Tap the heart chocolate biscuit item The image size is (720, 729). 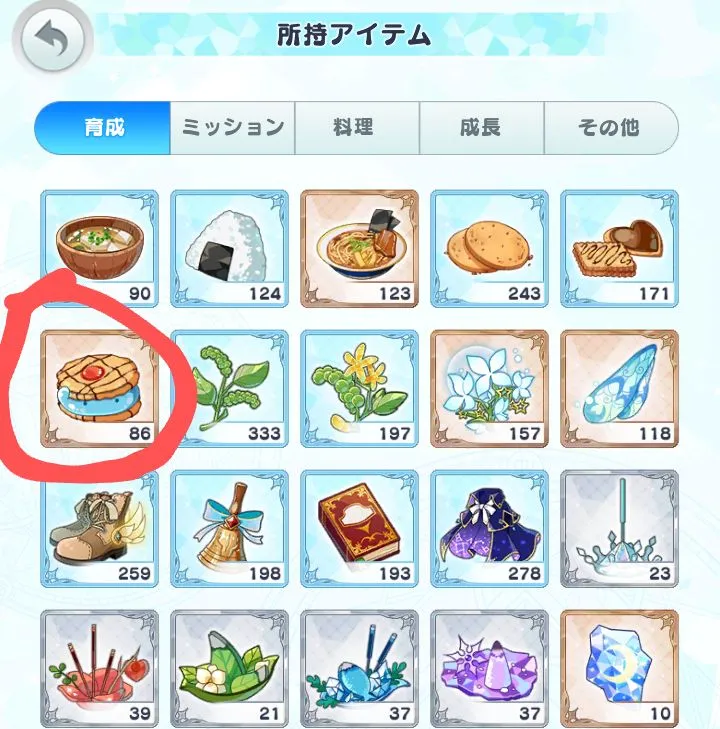(620, 249)
